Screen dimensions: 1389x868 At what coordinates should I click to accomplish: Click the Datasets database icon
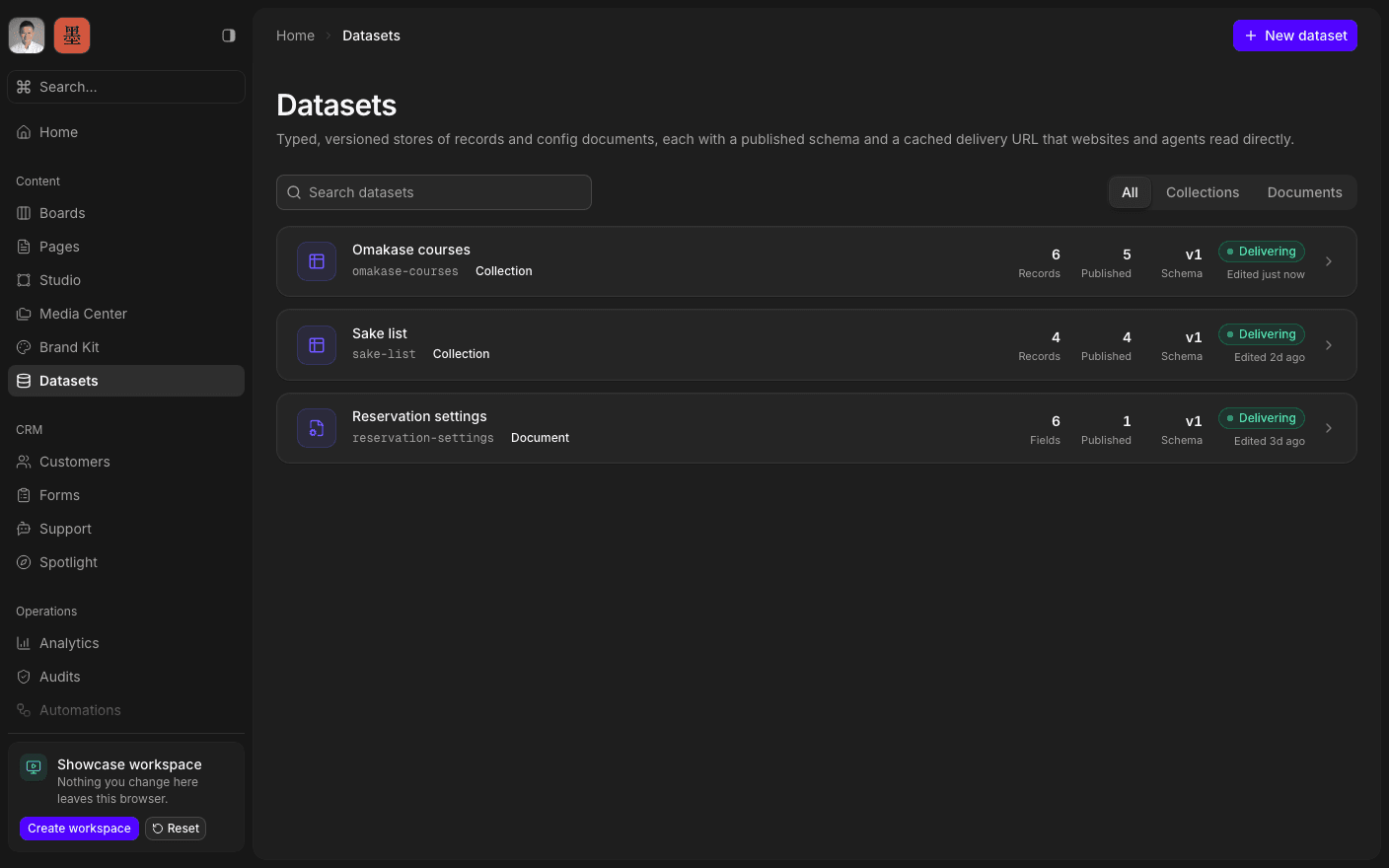pos(24,381)
